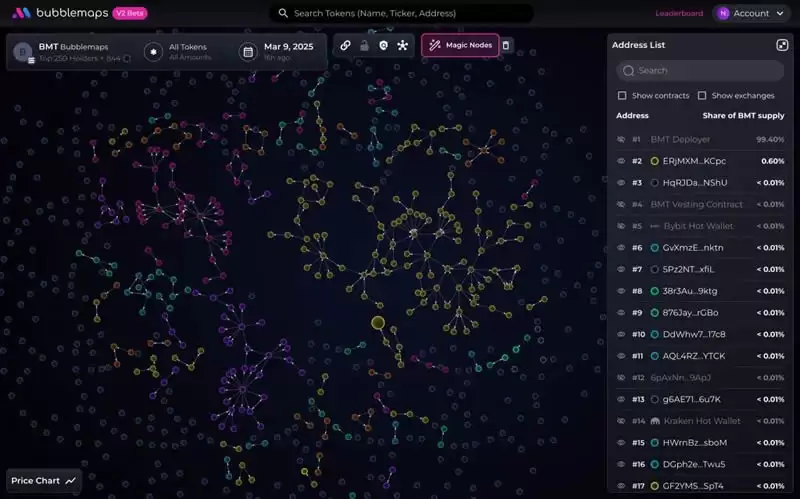
Task: Open the Price Chart panel
Action: coord(43,481)
